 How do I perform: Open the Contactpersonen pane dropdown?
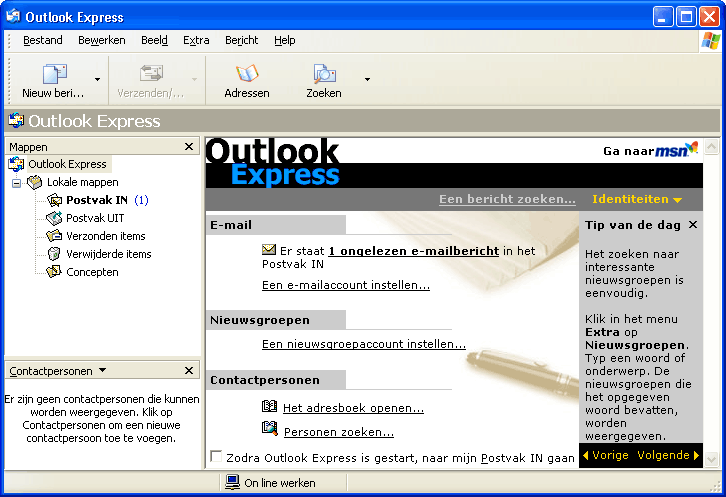(x=102, y=370)
